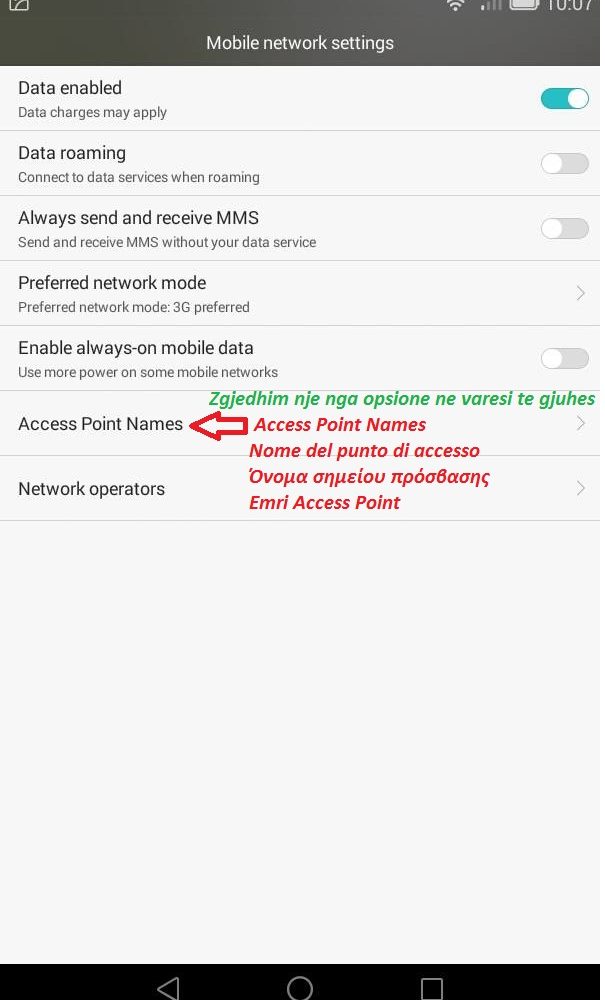Toggle Always send and receive MMS
The image size is (605, 1000).
point(564,228)
